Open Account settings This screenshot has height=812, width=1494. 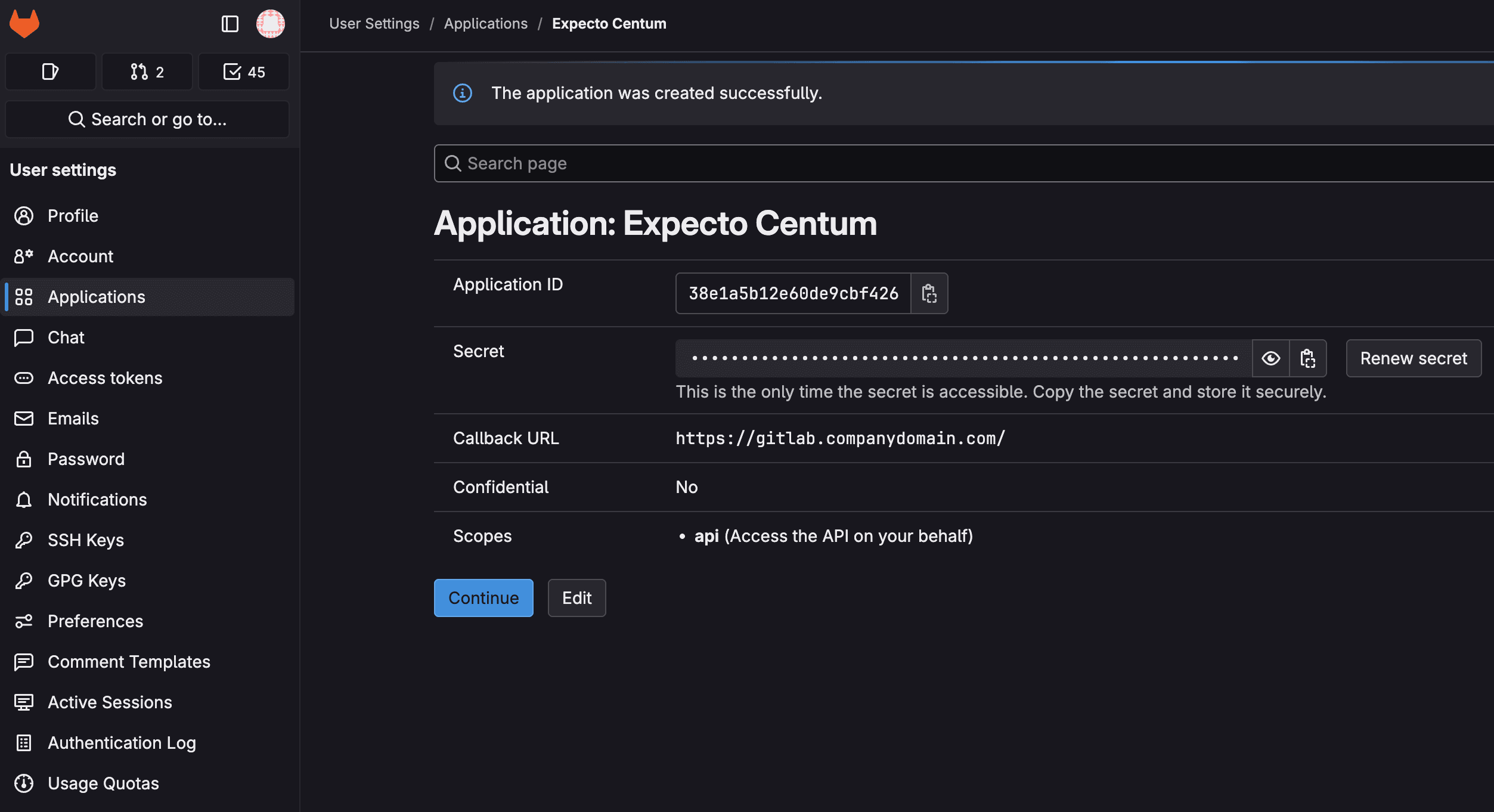click(147, 256)
